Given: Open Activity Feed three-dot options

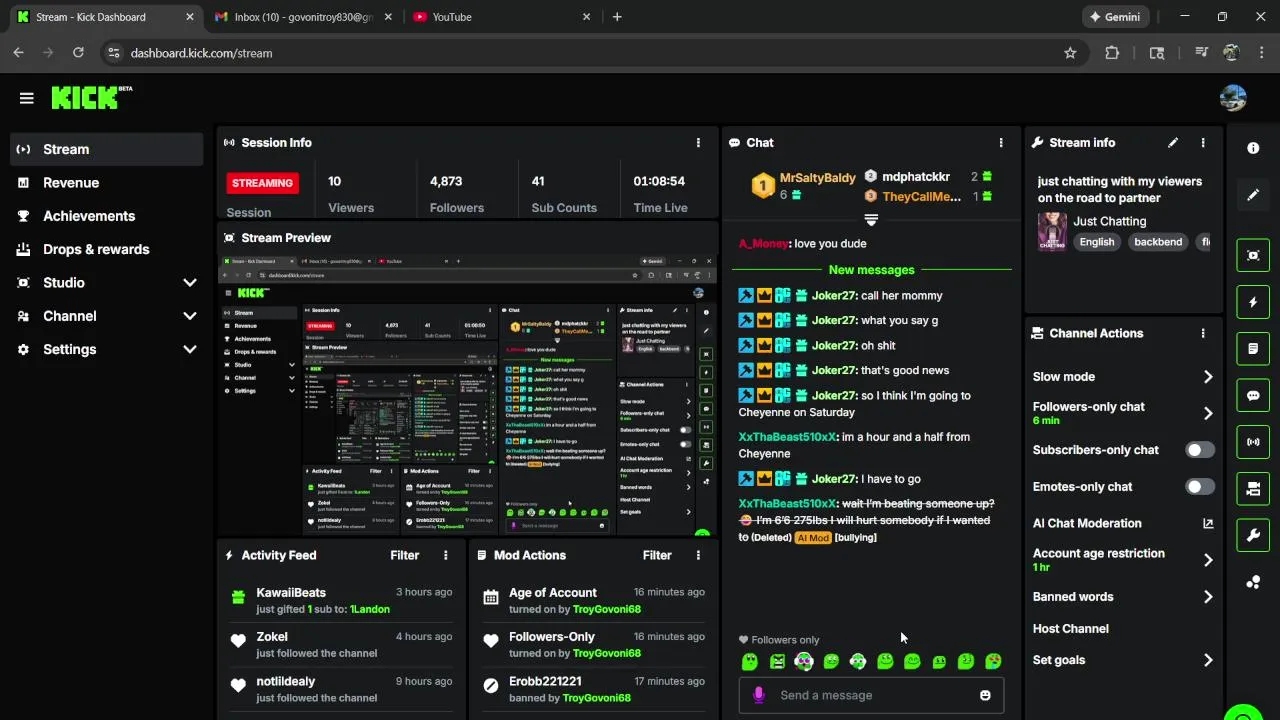Looking at the screenshot, I should pos(446,556).
